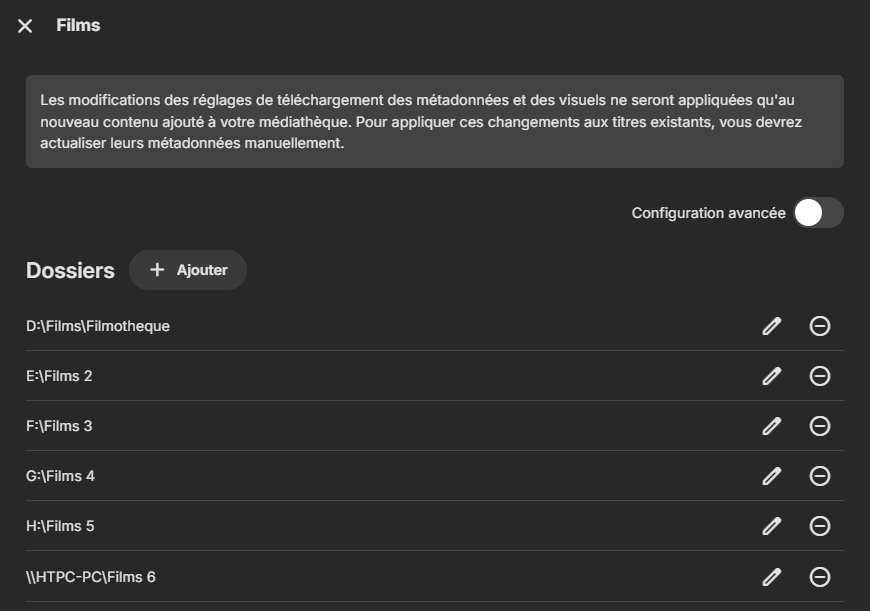Image resolution: width=870 pixels, height=611 pixels.
Task: Remove the G:\Films 4 folder
Action: (x=819, y=476)
